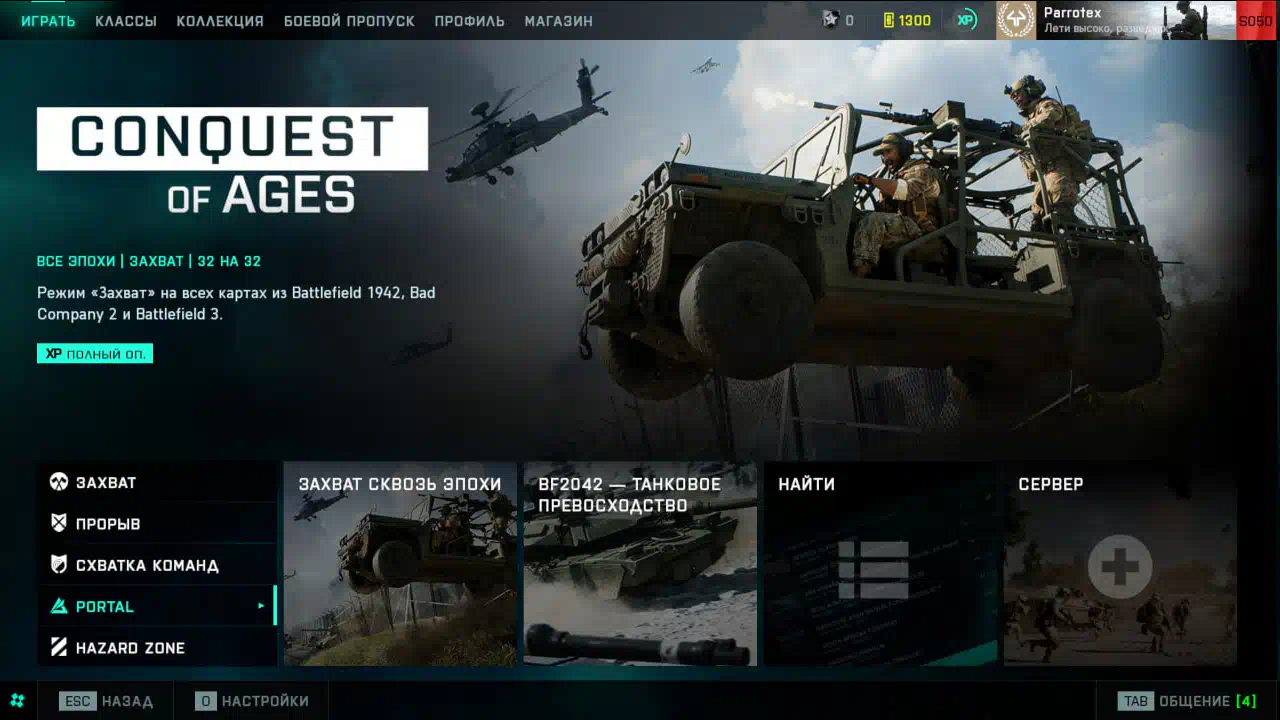Image resolution: width=1280 pixels, height=720 pixels.
Task: Click the bottom-left four-dot menu icon
Action: click(17, 701)
